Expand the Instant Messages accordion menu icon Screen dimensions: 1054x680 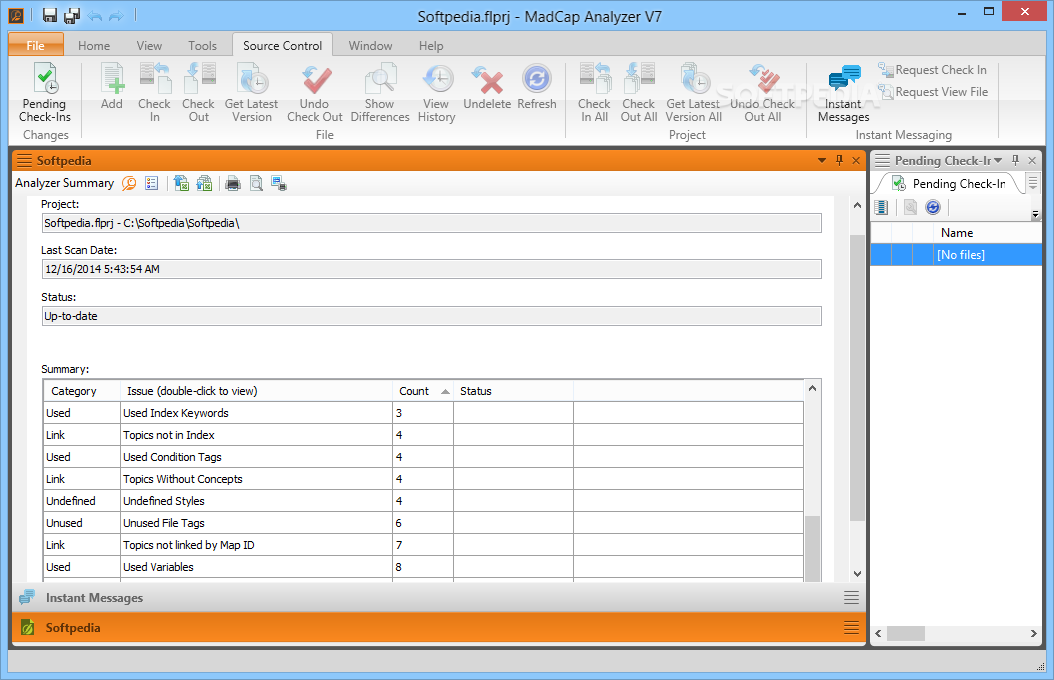851,597
